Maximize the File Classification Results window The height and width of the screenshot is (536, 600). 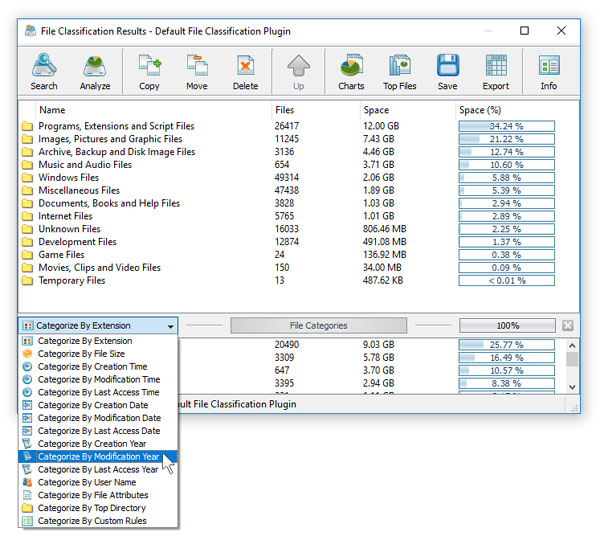[x=525, y=31]
